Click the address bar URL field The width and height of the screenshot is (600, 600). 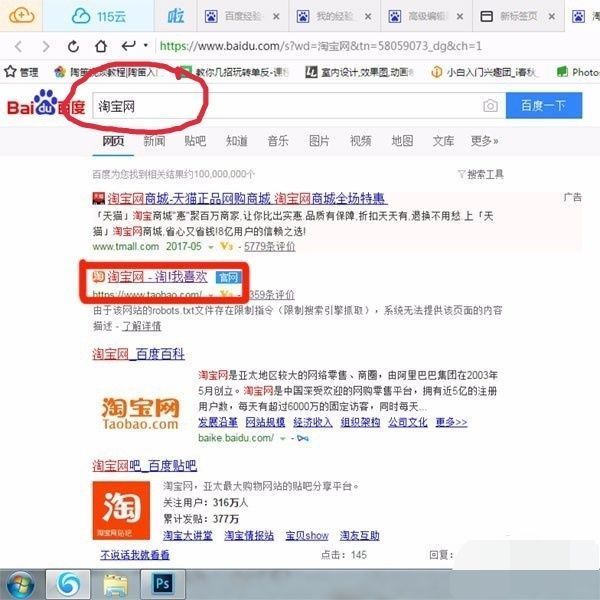coord(321,46)
